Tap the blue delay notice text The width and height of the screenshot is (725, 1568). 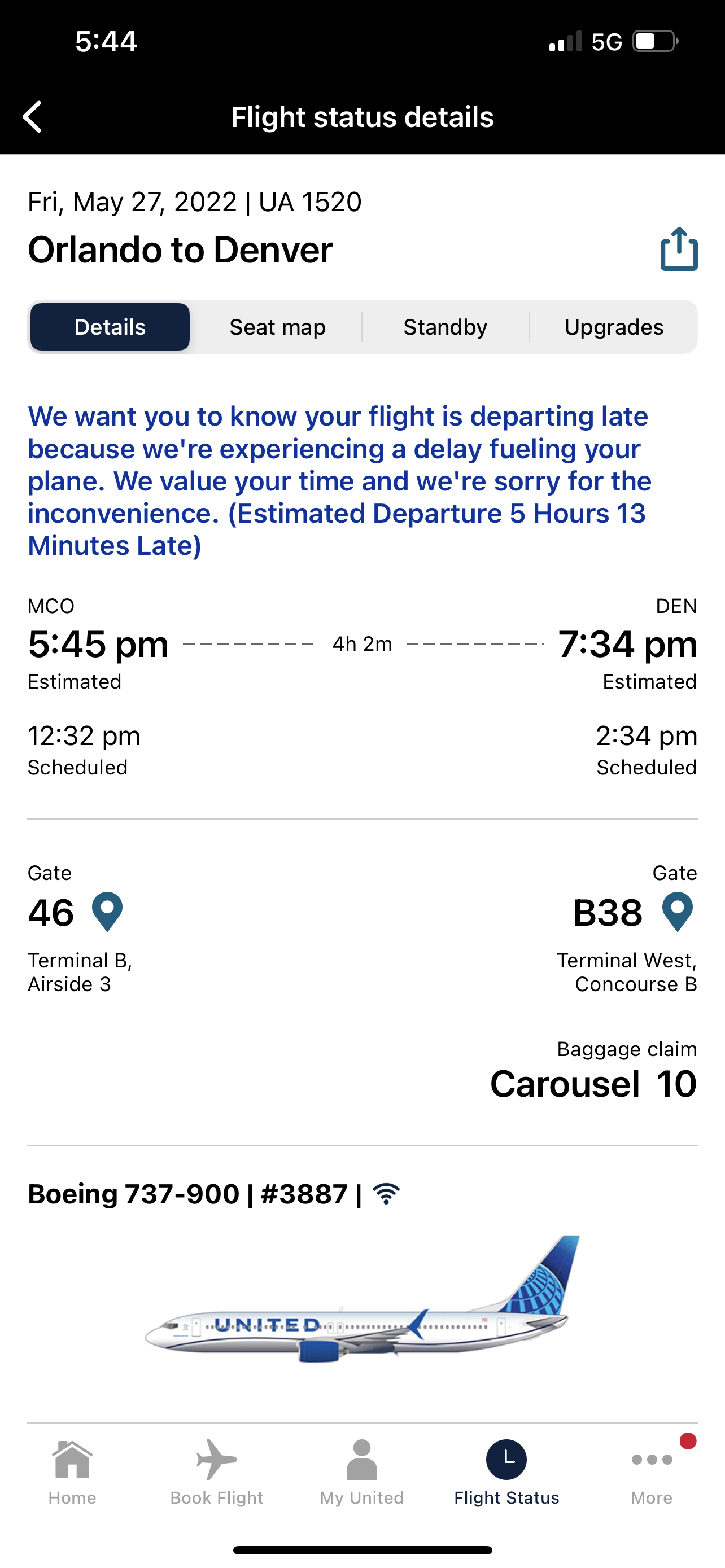340,481
